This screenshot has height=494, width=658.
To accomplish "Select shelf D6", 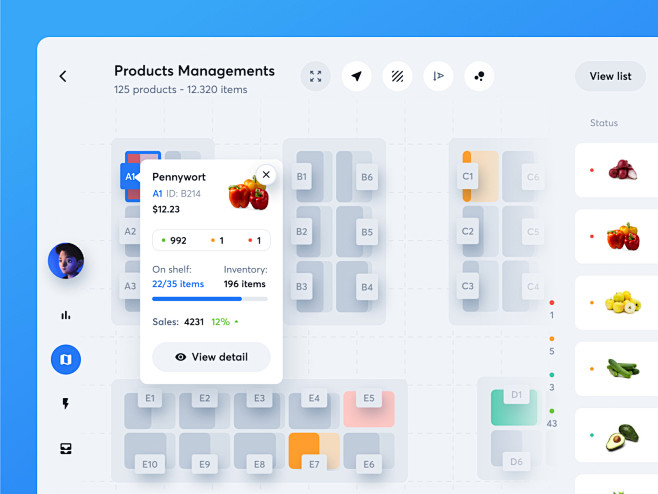I will 516,462.
